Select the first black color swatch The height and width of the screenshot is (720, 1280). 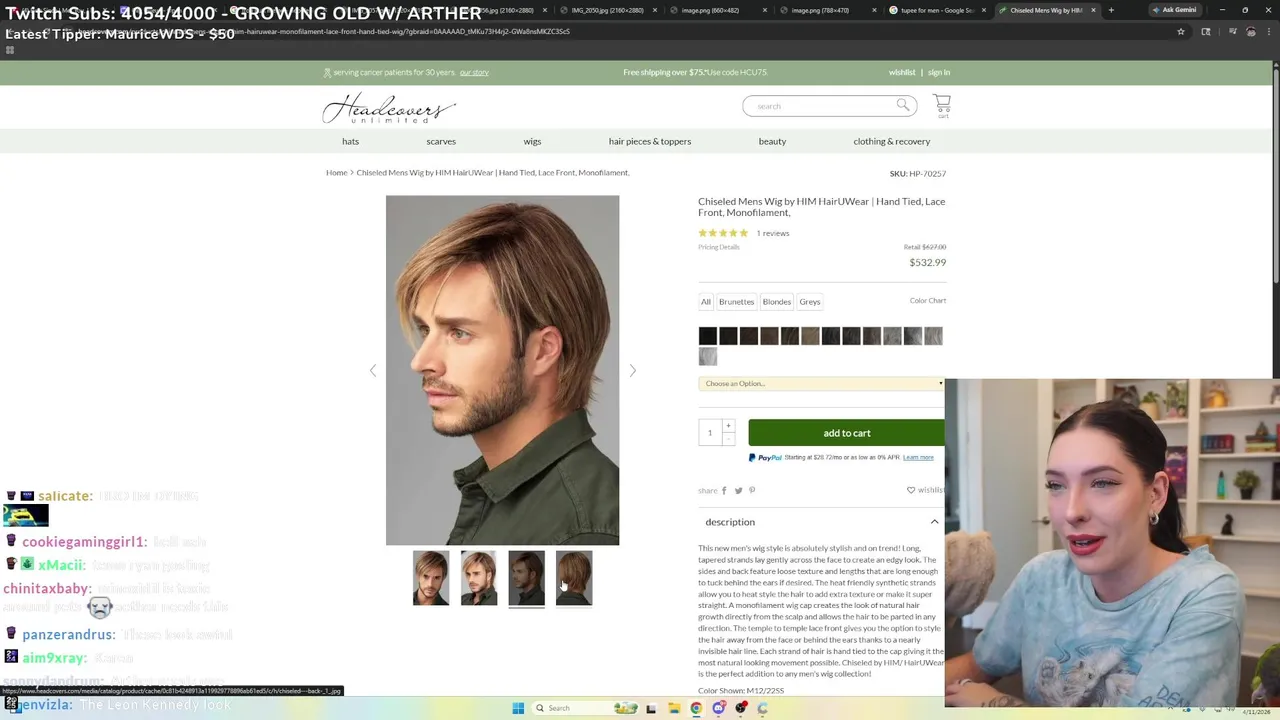pos(707,336)
